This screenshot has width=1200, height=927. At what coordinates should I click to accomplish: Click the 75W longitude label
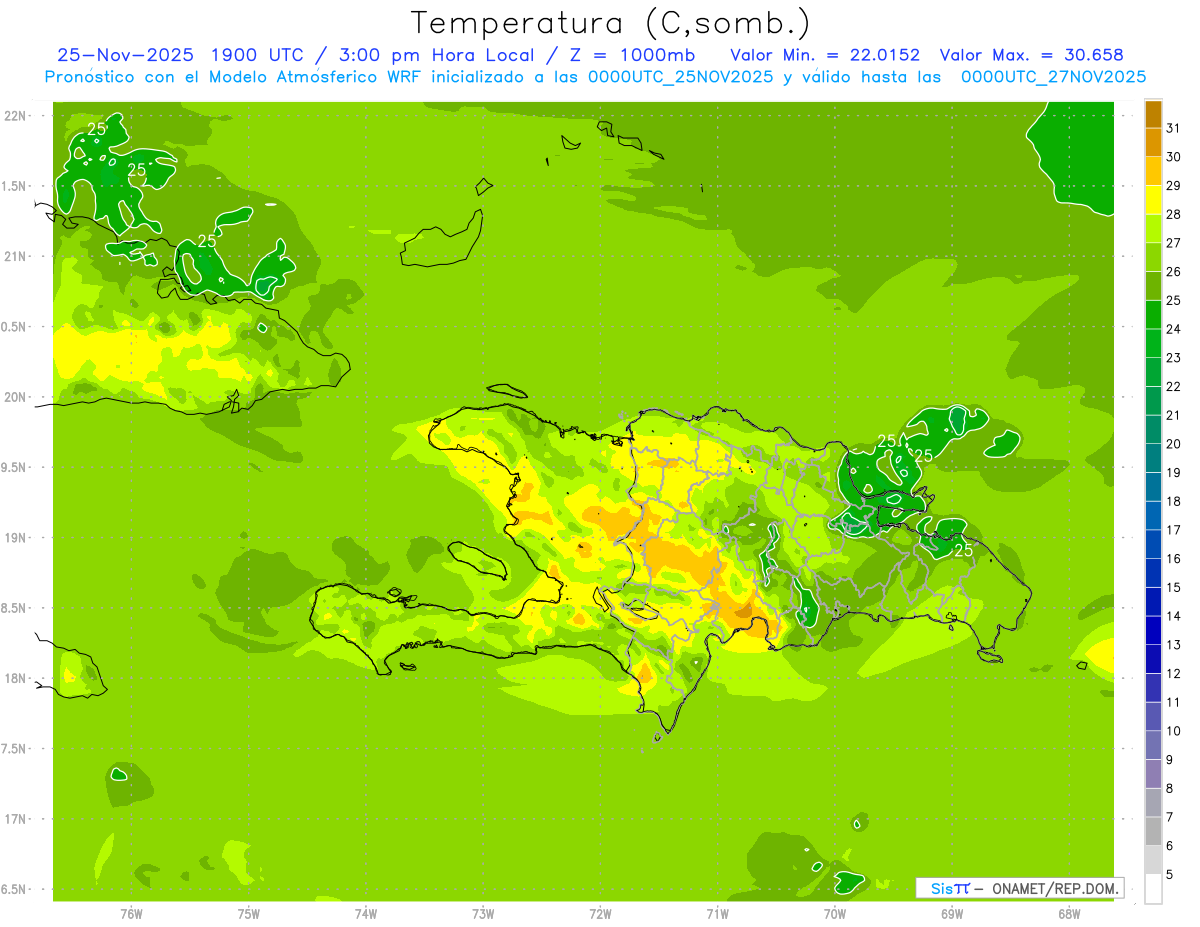(x=249, y=914)
